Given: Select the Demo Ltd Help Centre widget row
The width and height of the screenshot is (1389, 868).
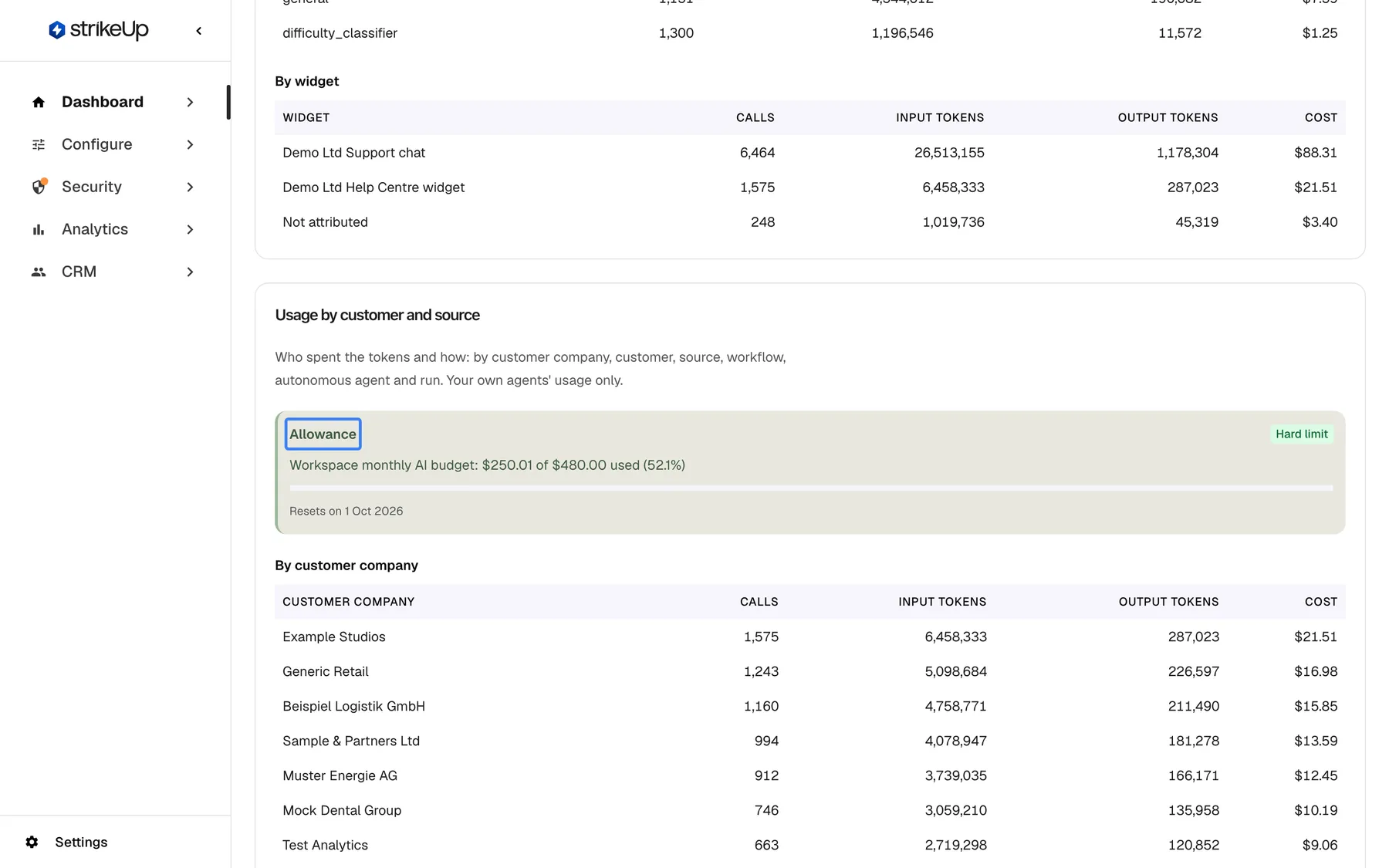Looking at the screenshot, I should 809,187.
